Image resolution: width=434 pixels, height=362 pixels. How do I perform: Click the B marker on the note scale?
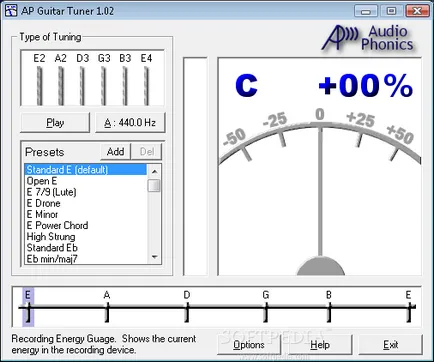pyautogui.click(x=329, y=307)
